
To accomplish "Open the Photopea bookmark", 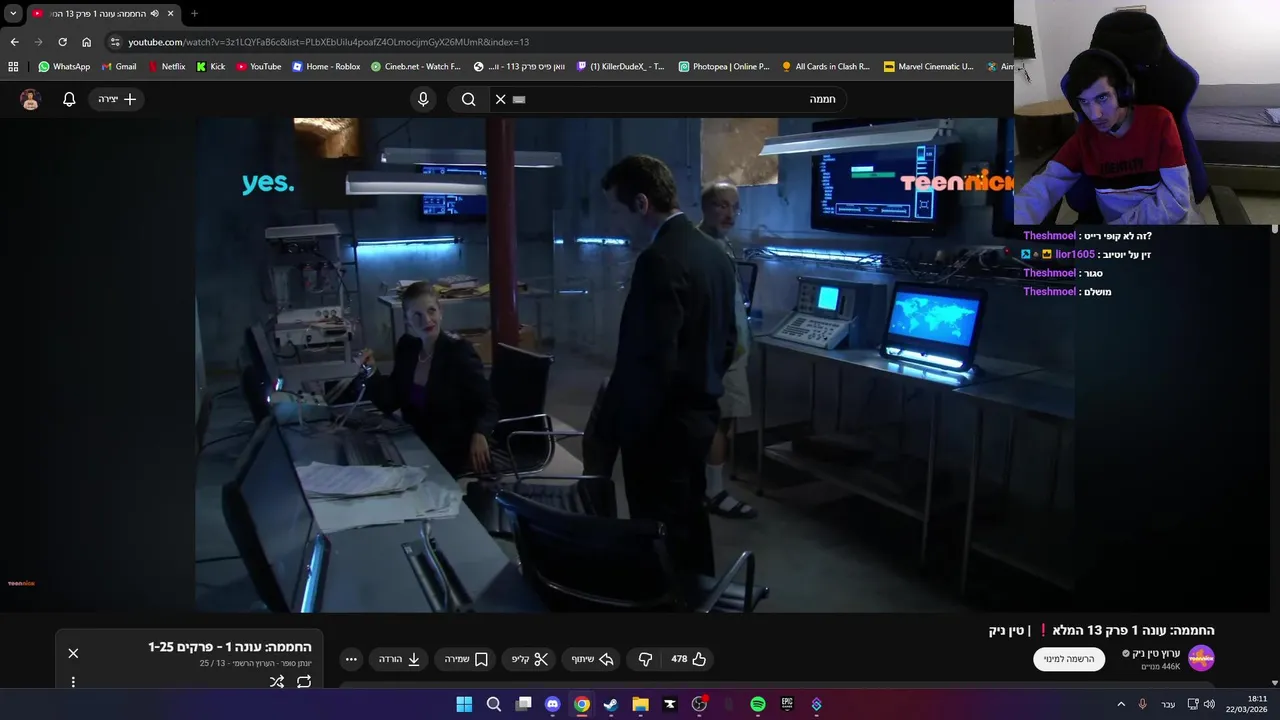I will click(724, 67).
